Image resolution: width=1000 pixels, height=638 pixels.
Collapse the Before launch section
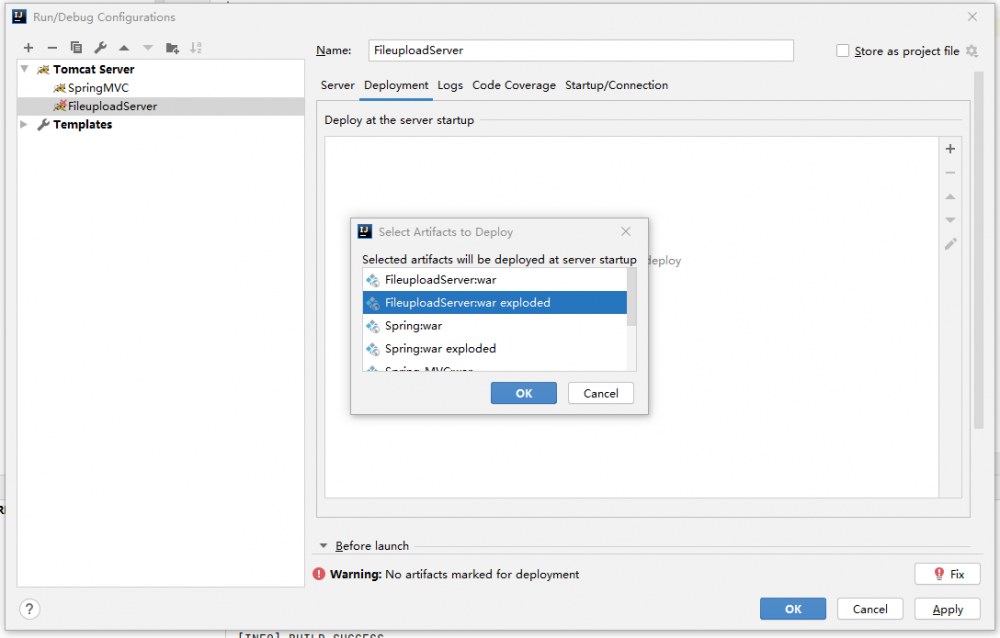(323, 546)
